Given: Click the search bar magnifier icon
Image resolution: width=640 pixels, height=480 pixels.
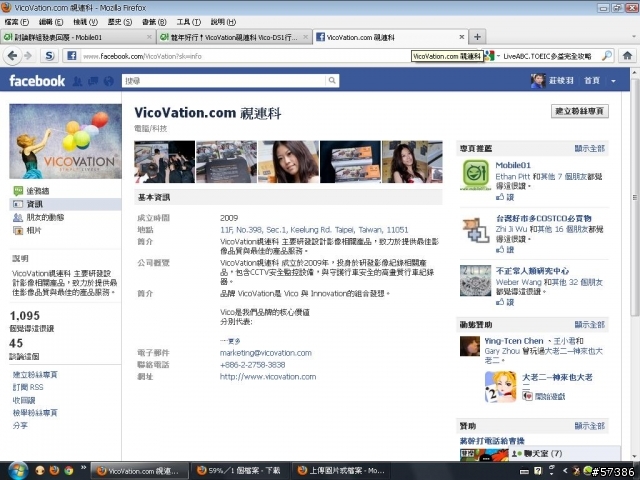Looking at the screenshot, I should 607,56.
